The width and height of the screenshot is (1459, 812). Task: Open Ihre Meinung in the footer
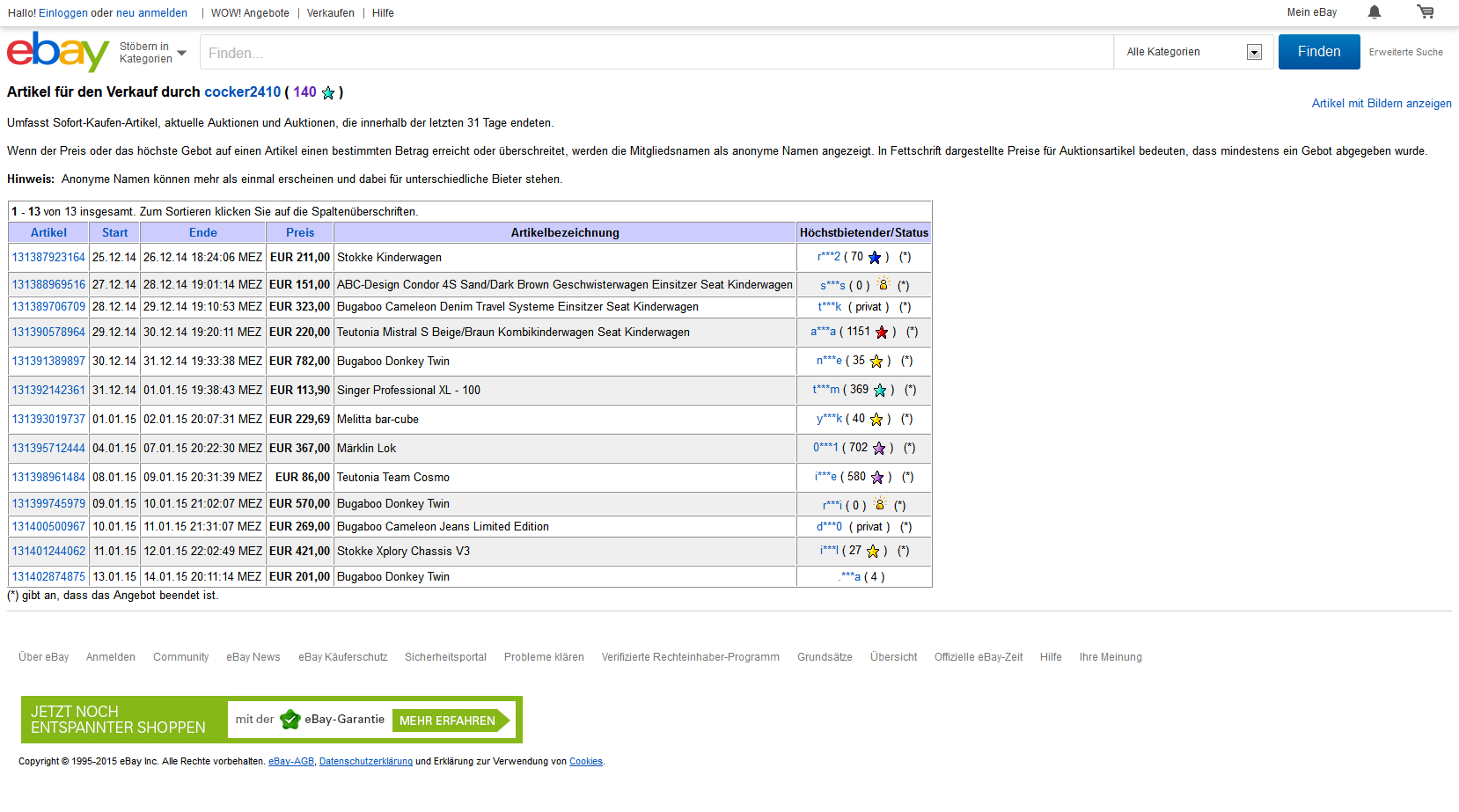pyautogui.click(x=1111, y=657)
